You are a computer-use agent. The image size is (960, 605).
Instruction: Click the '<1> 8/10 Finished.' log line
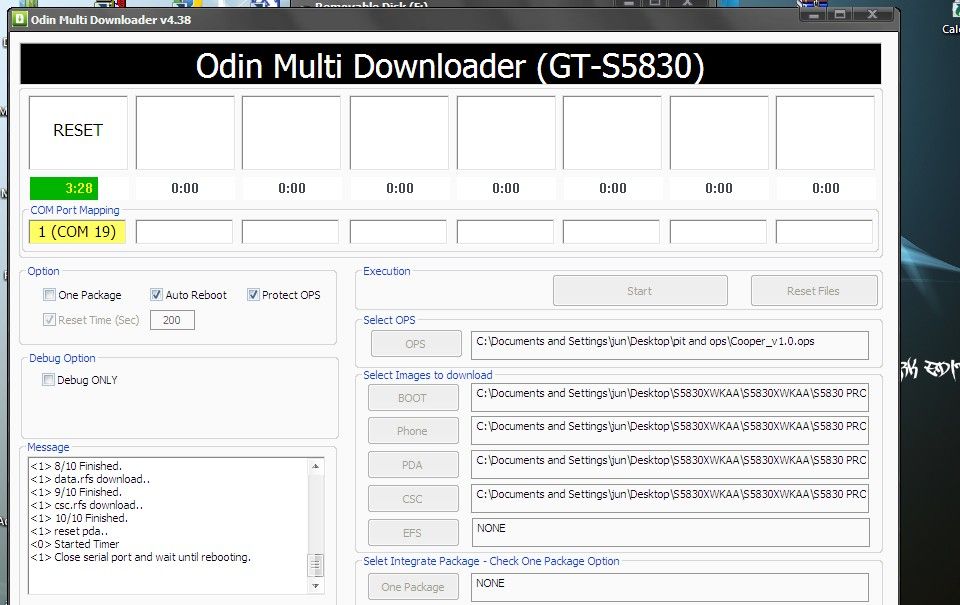[x=76, y=466]
